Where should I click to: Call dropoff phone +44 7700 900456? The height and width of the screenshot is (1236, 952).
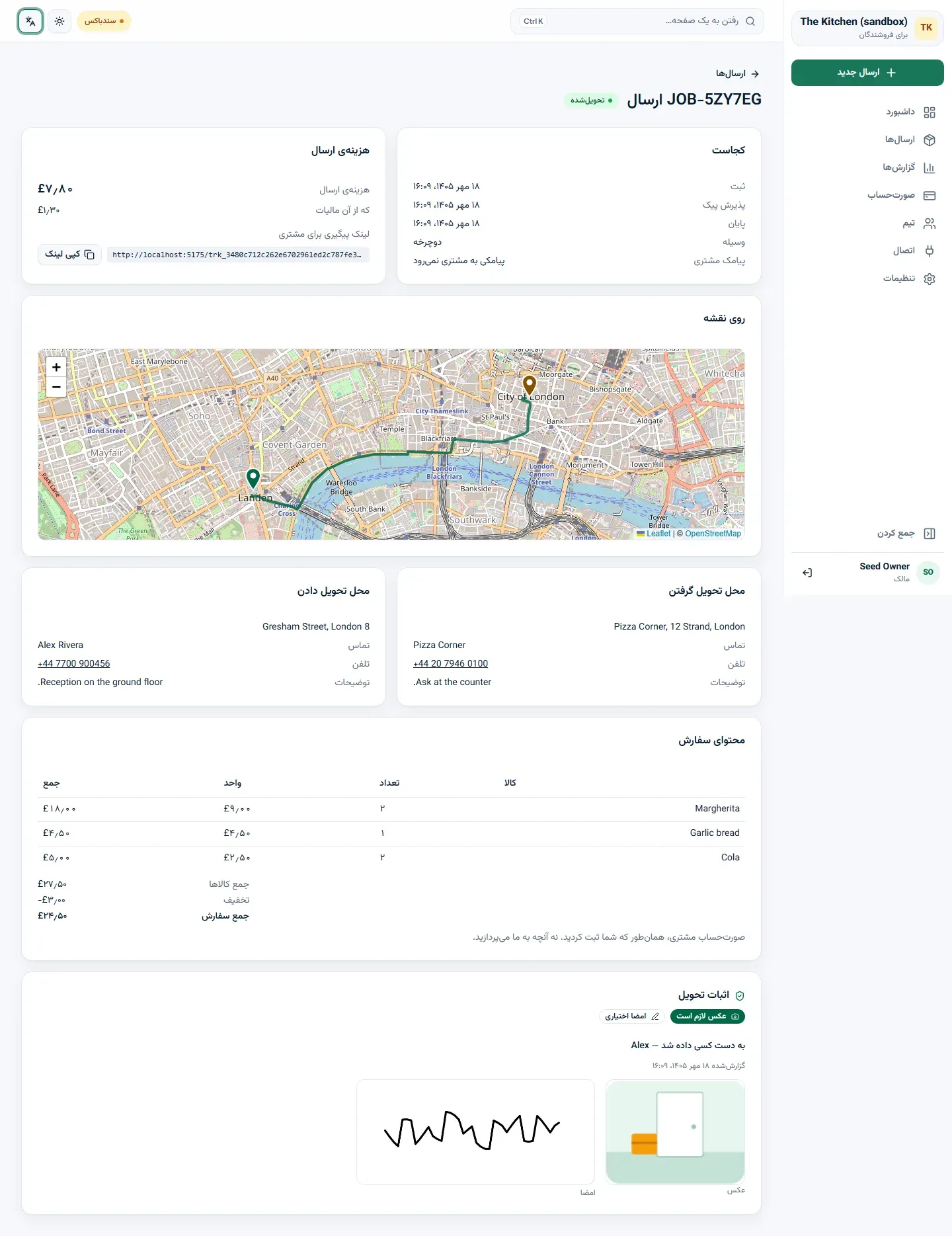tap(74, 664)
